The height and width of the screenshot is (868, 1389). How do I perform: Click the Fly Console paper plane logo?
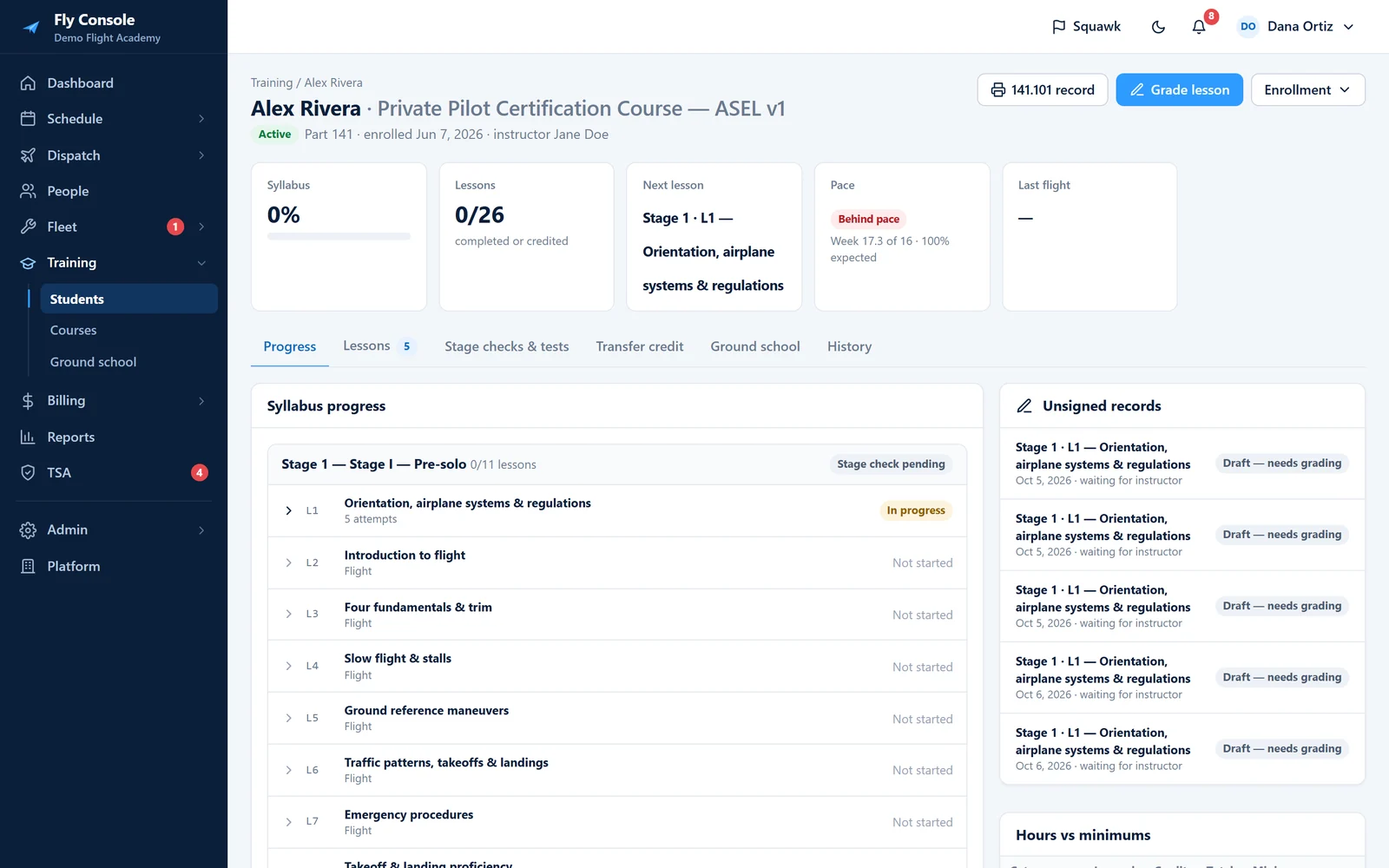31,27
